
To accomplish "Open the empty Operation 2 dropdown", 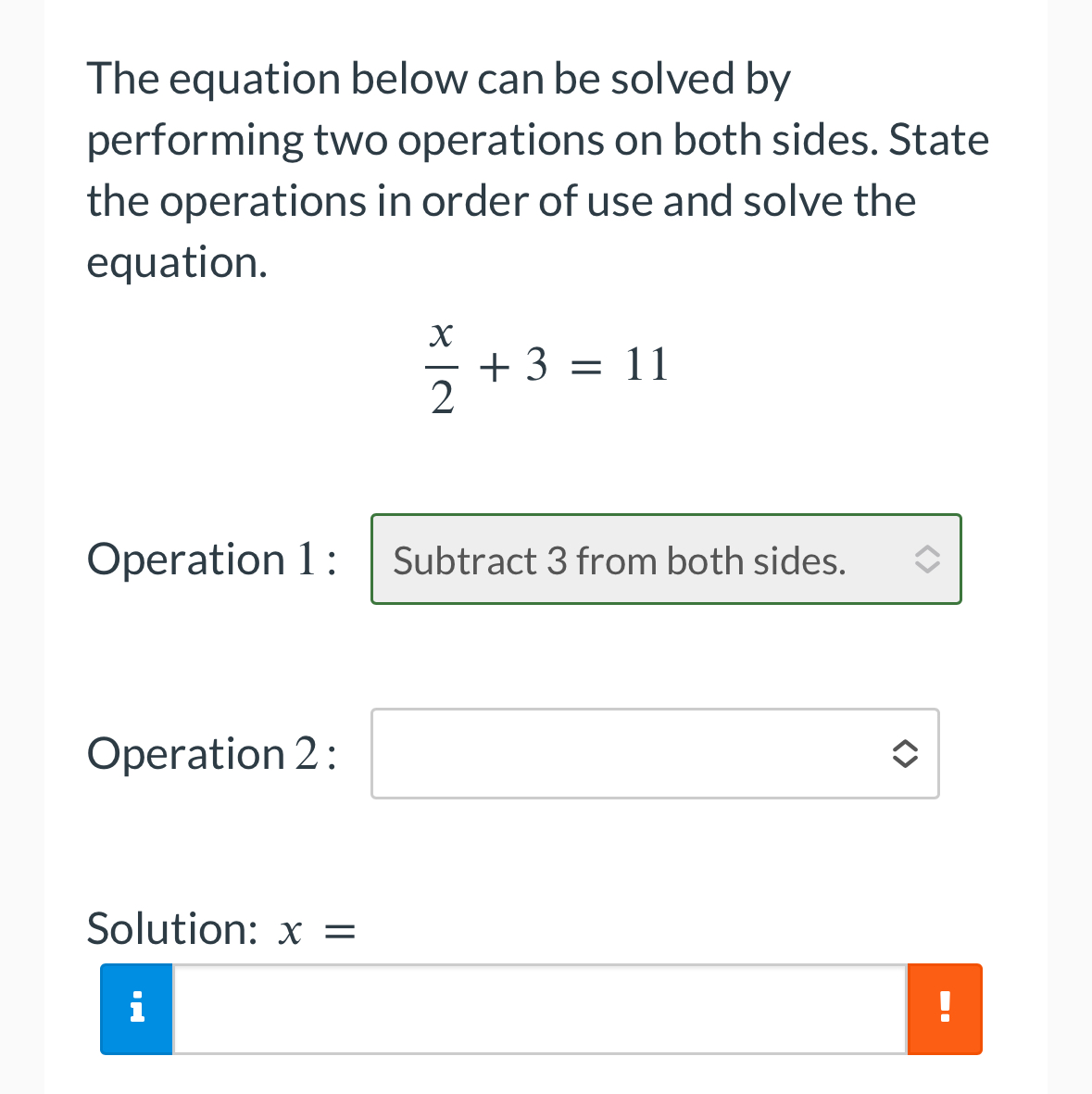I will coord(654,754).
